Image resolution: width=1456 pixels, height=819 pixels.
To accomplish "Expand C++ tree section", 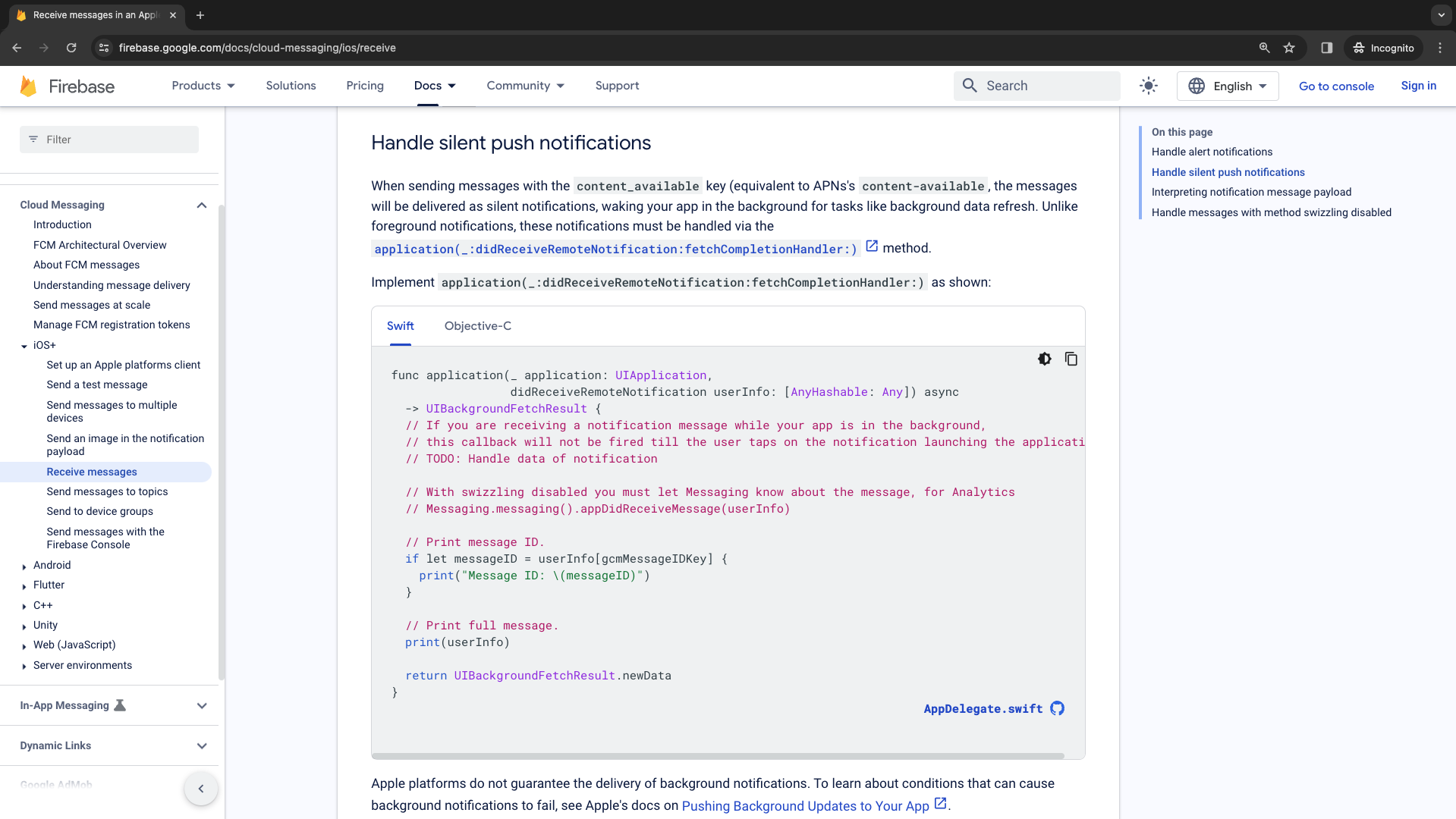I will pyautogui.click(x=24, y=607).
